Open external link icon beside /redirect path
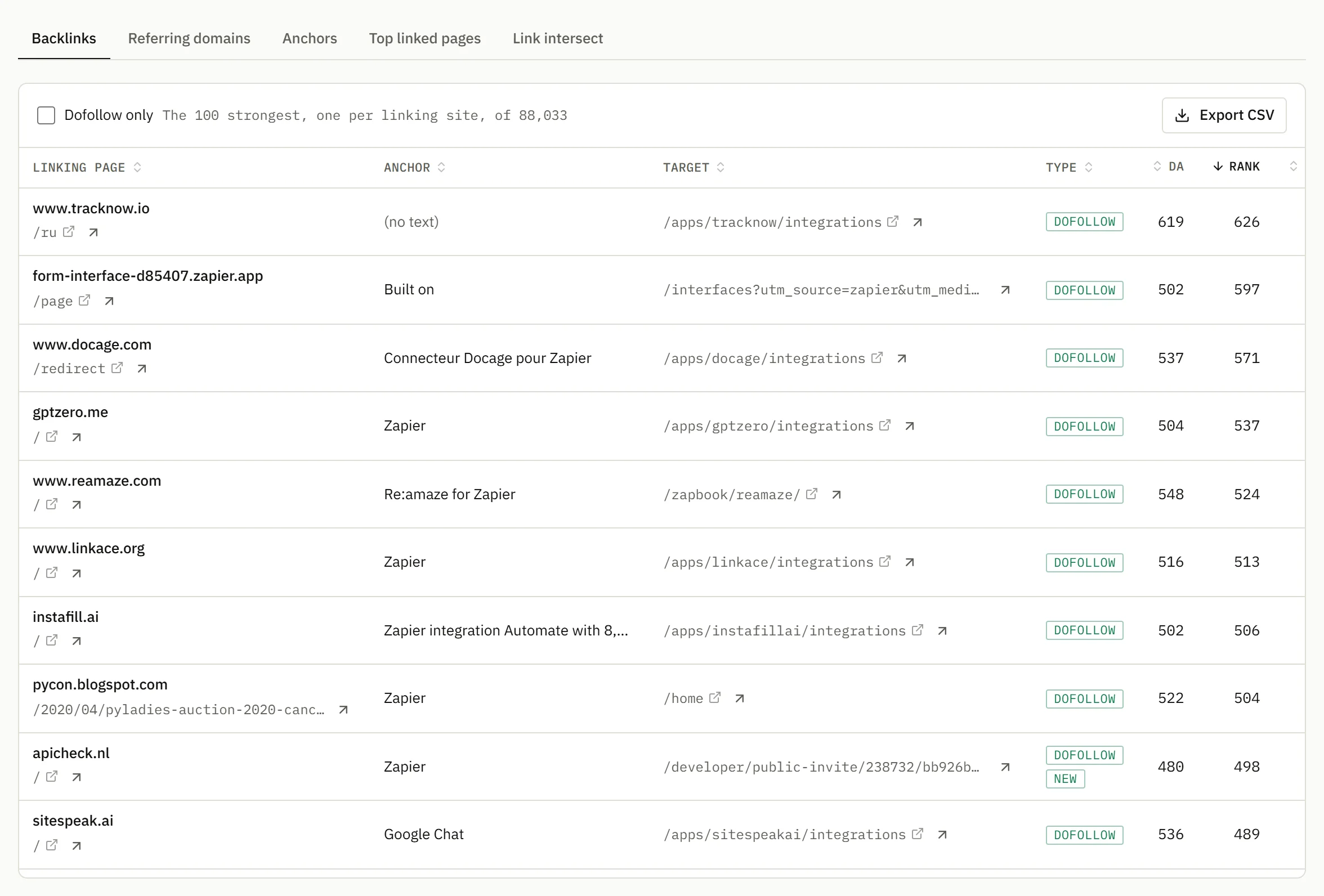Viewport: 1324px width, 896px height. click(117, 368)
